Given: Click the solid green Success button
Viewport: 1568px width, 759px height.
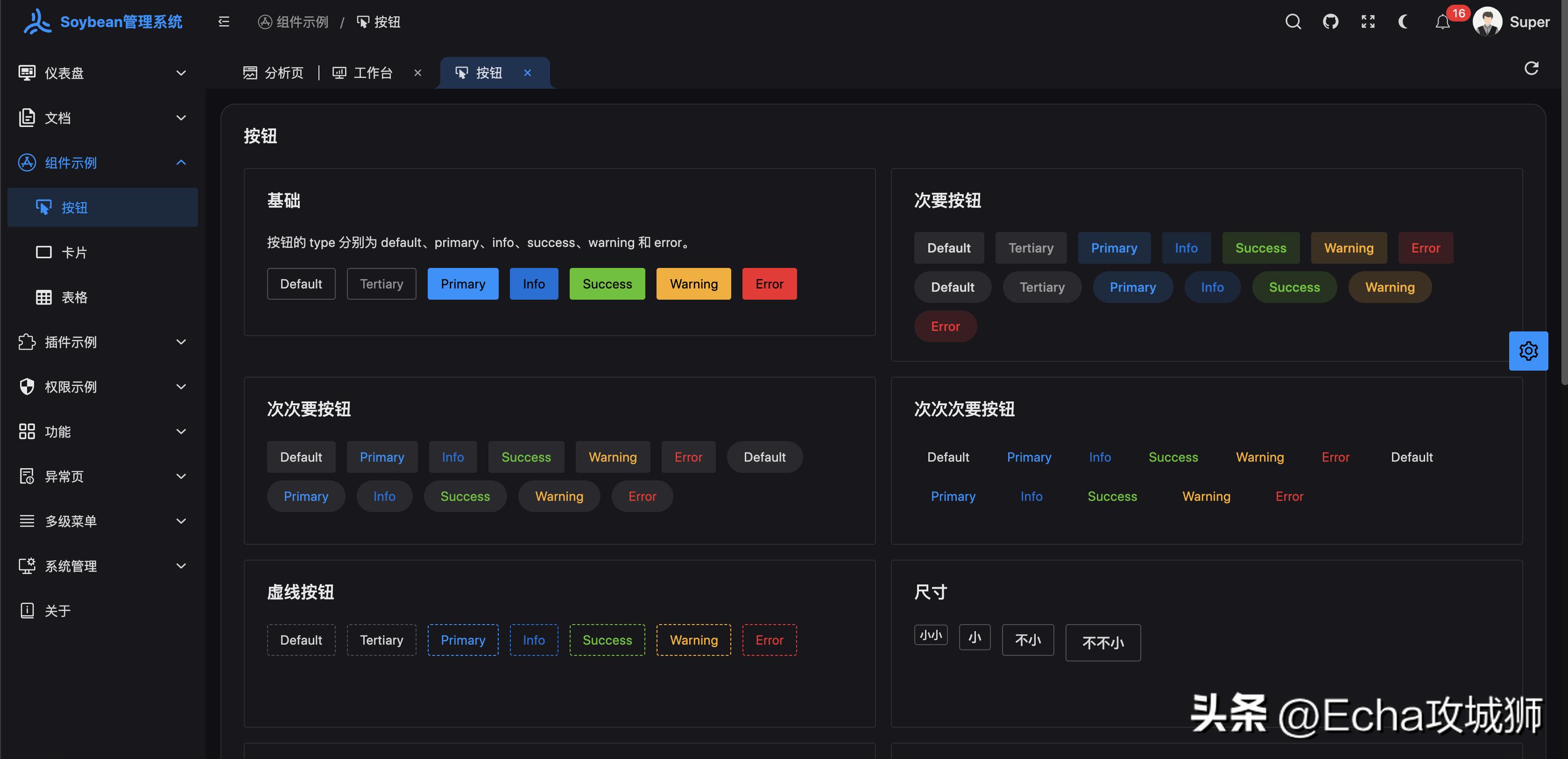Looking at the screenshot, I should [607, 284].
